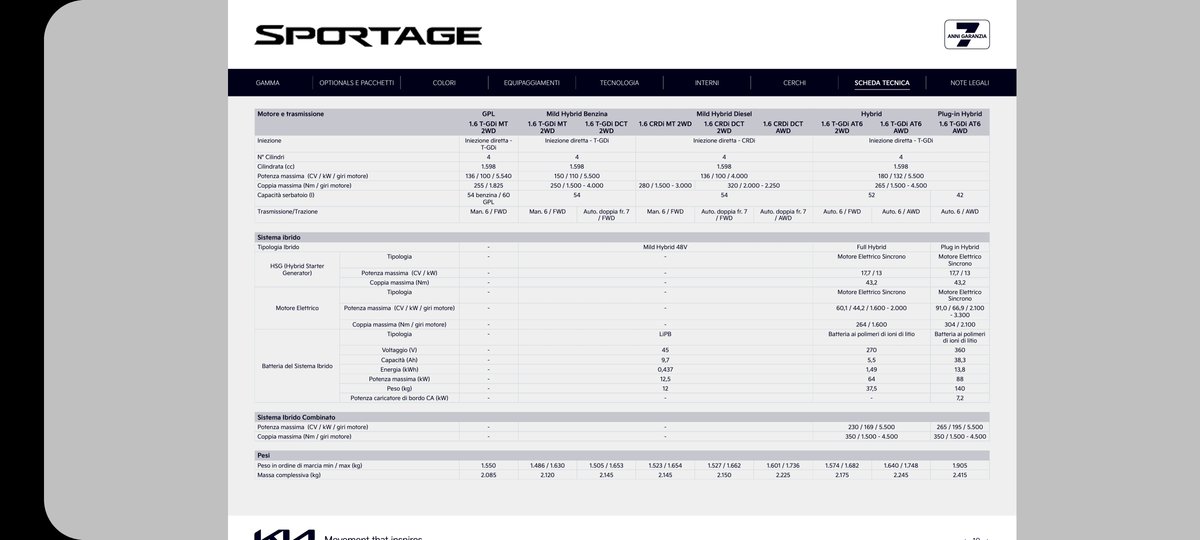
Task: Click the Sportage logo
Action: click(x=368, y=35)
